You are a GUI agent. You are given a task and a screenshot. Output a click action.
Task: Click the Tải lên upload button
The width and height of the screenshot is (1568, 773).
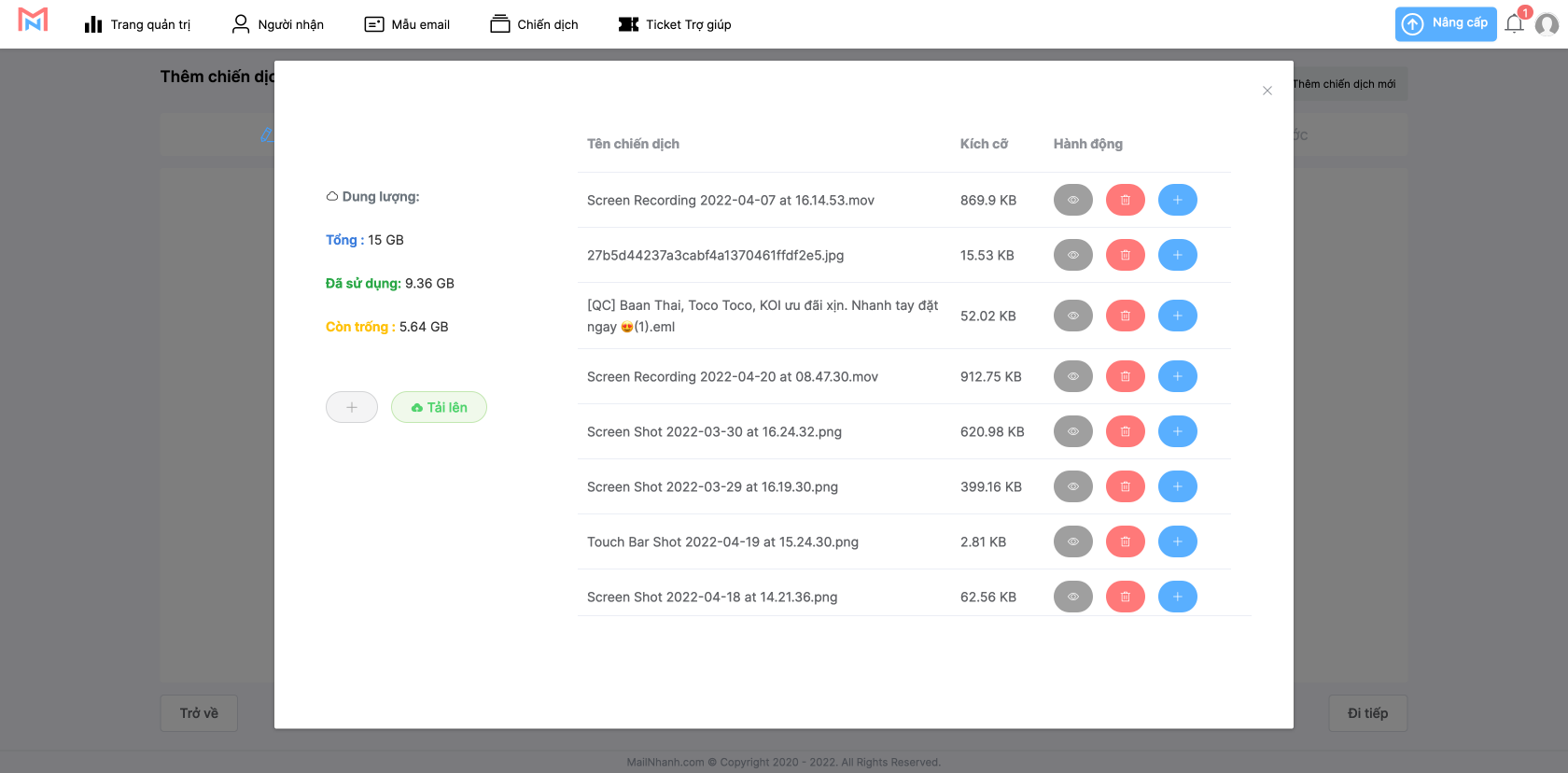(x=439, y=407)
